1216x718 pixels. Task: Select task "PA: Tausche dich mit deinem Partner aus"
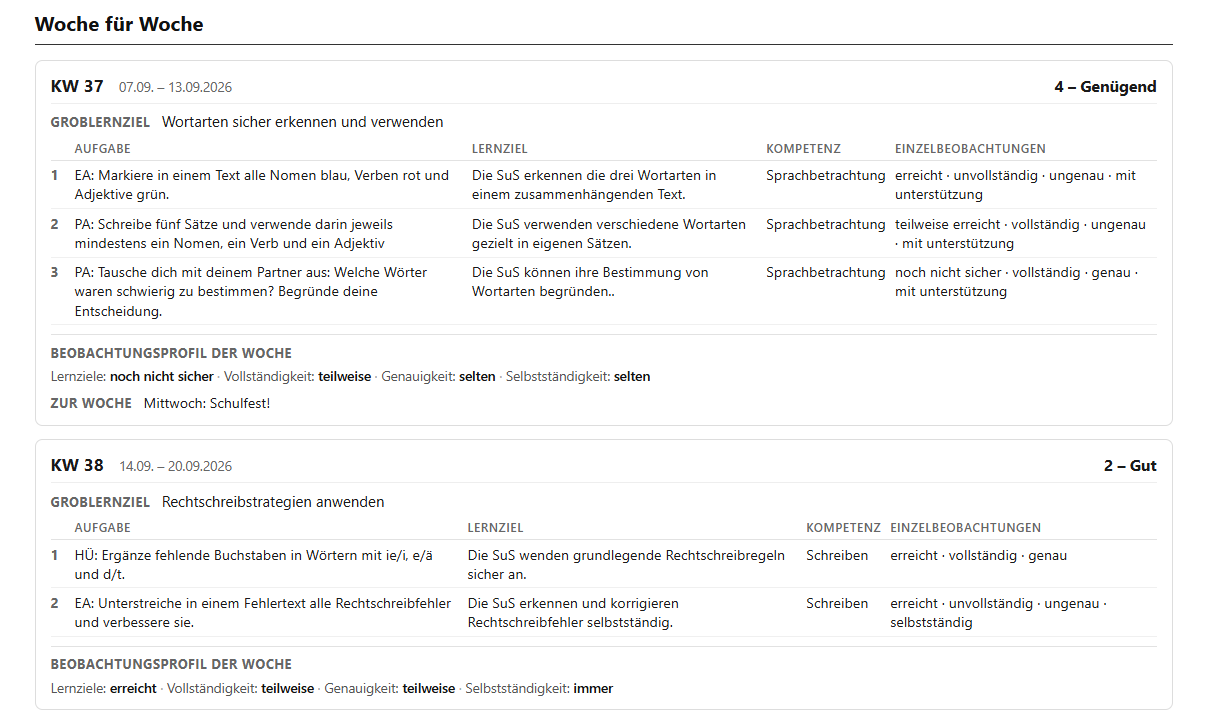coord(251,292)
